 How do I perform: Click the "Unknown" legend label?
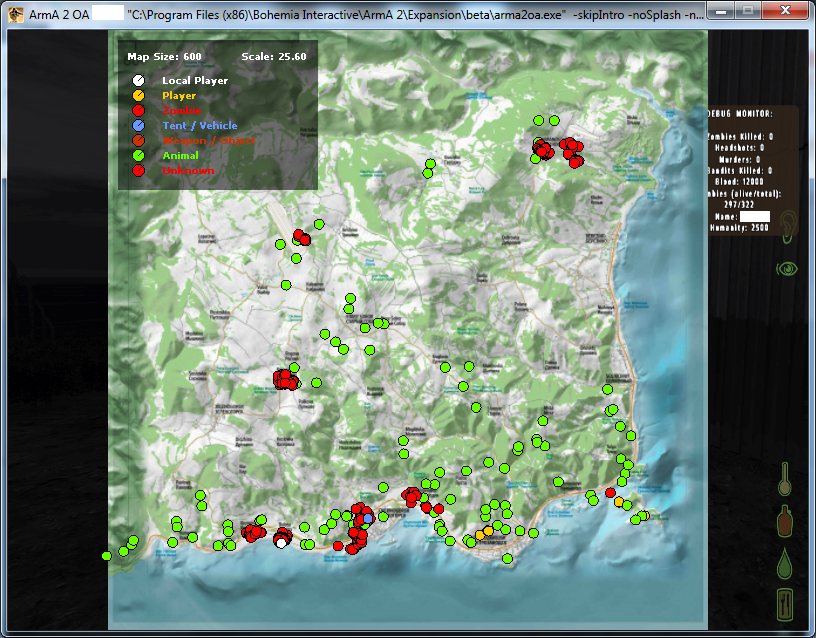coord(188,171)
